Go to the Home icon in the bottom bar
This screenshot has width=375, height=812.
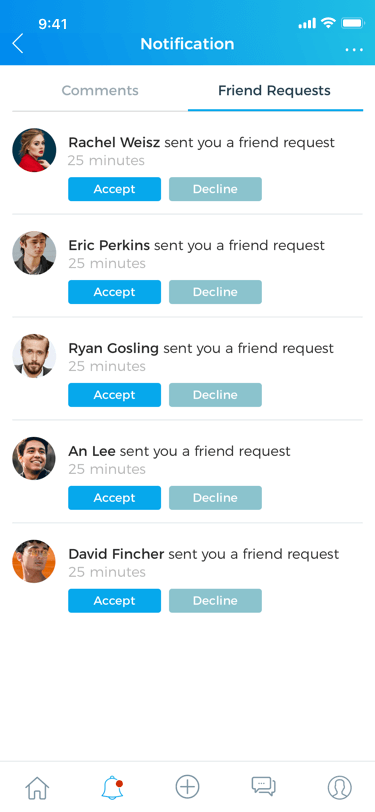[x=38, y=788]
